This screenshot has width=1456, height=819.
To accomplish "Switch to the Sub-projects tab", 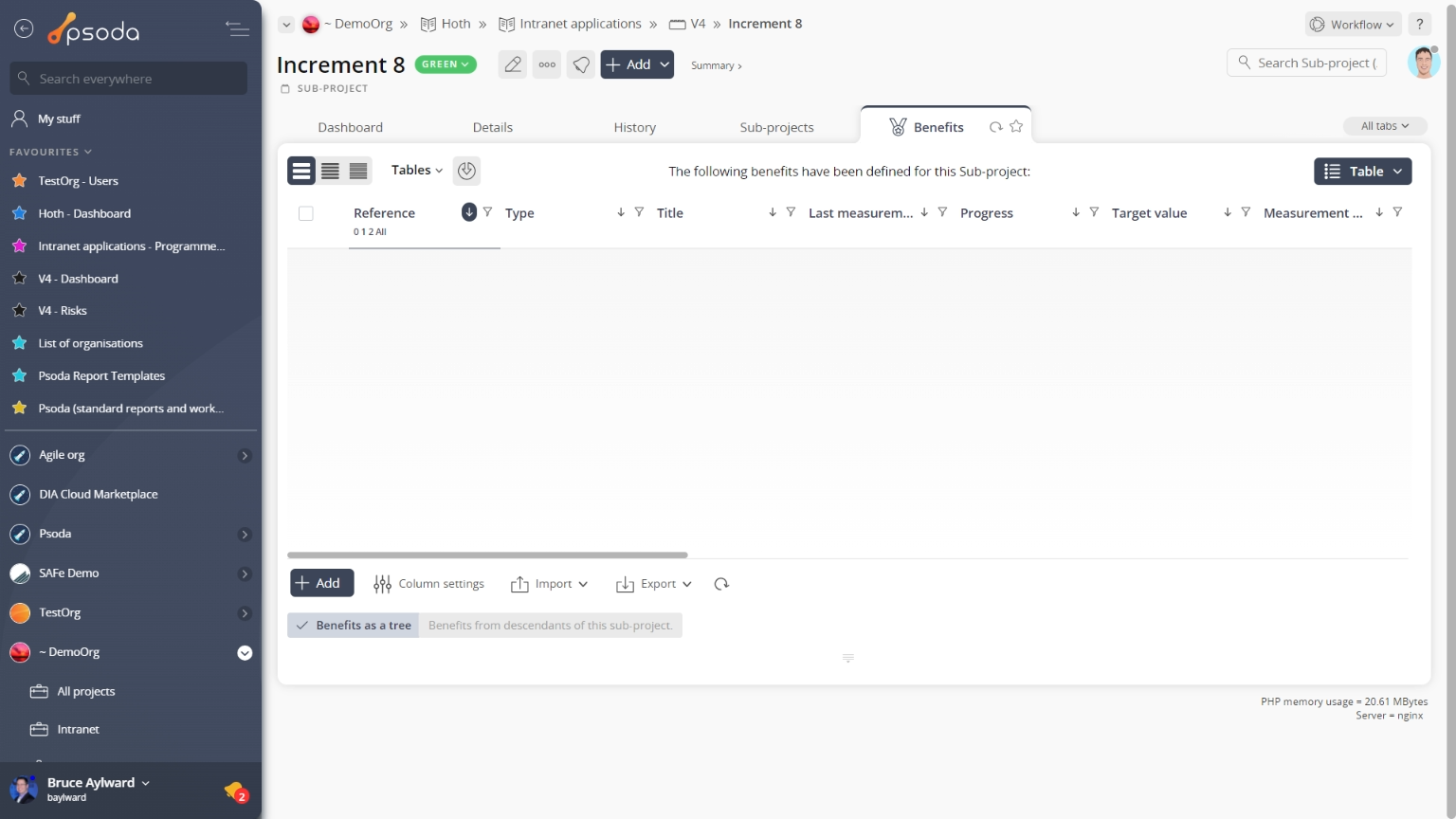I will click(777, 127).
